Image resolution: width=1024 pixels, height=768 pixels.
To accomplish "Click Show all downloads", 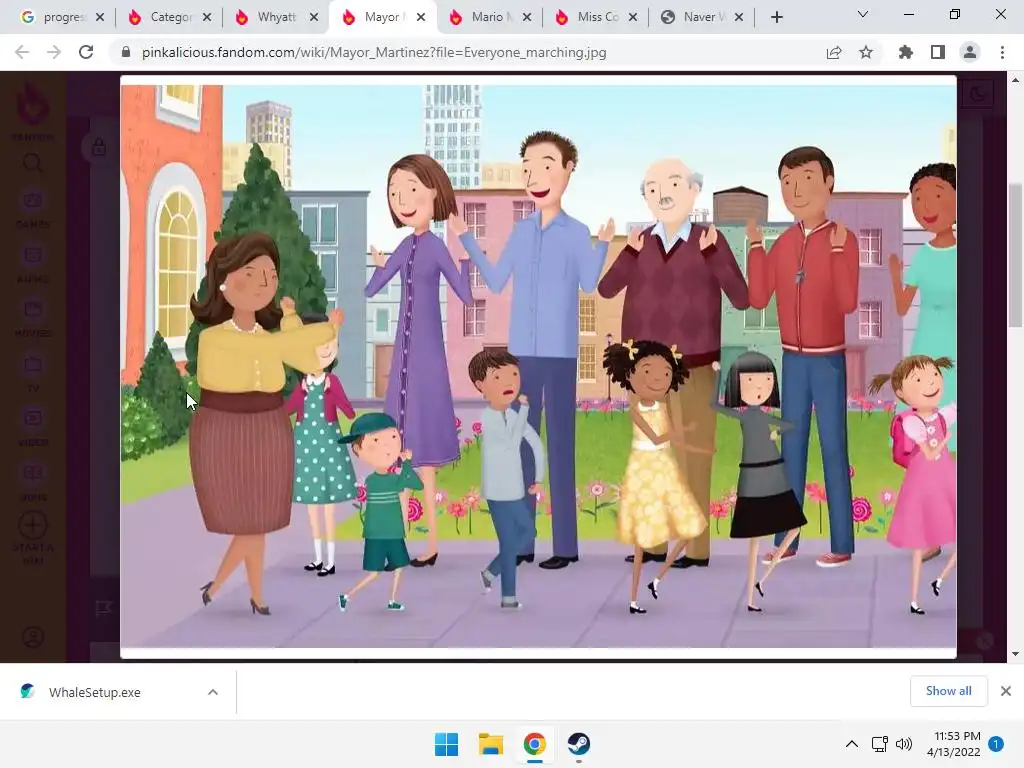I will pyautogui.click(x=948, y=691).
